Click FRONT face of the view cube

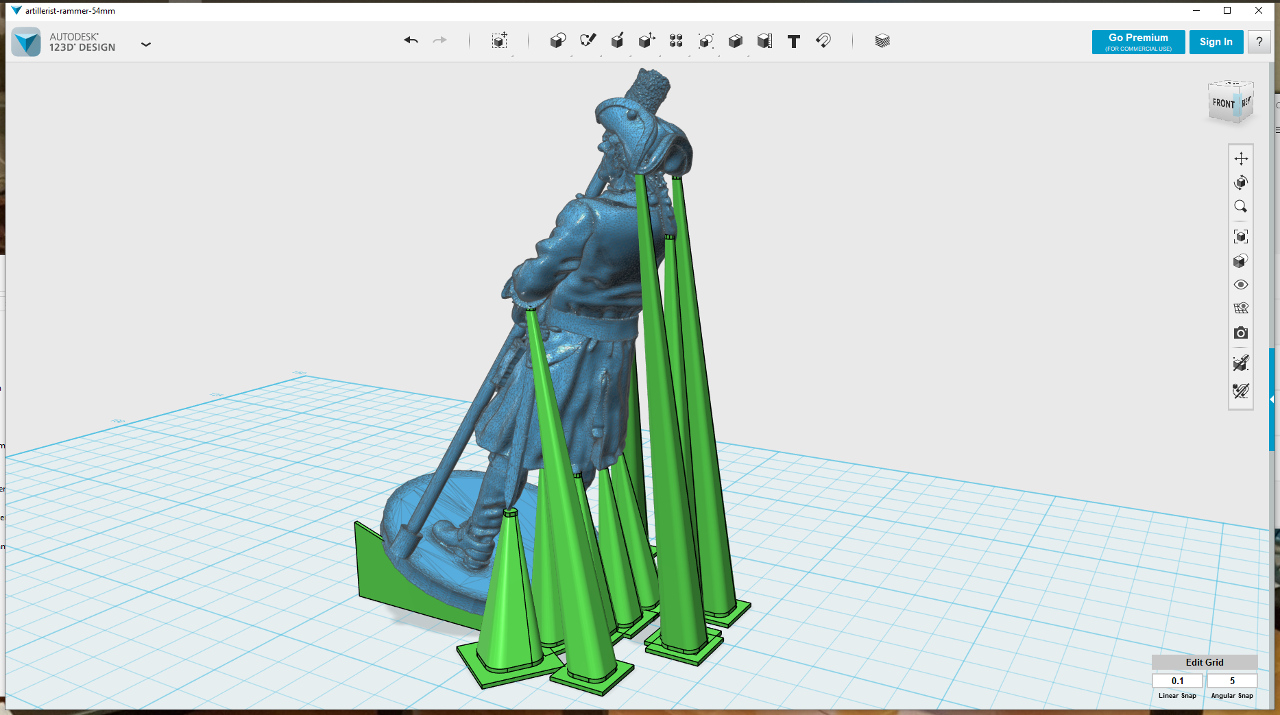click(1223, 103)
